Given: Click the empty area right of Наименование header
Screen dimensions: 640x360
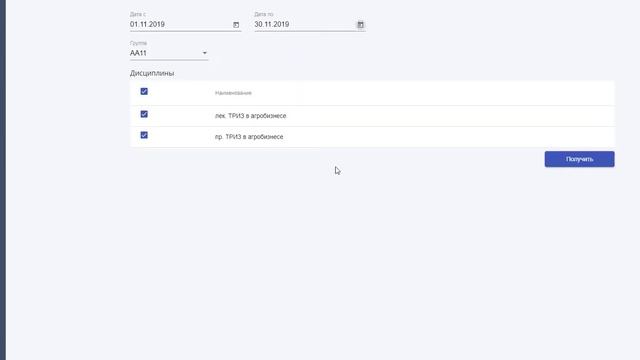Looking at the screenshot, I should pos(433,93).
